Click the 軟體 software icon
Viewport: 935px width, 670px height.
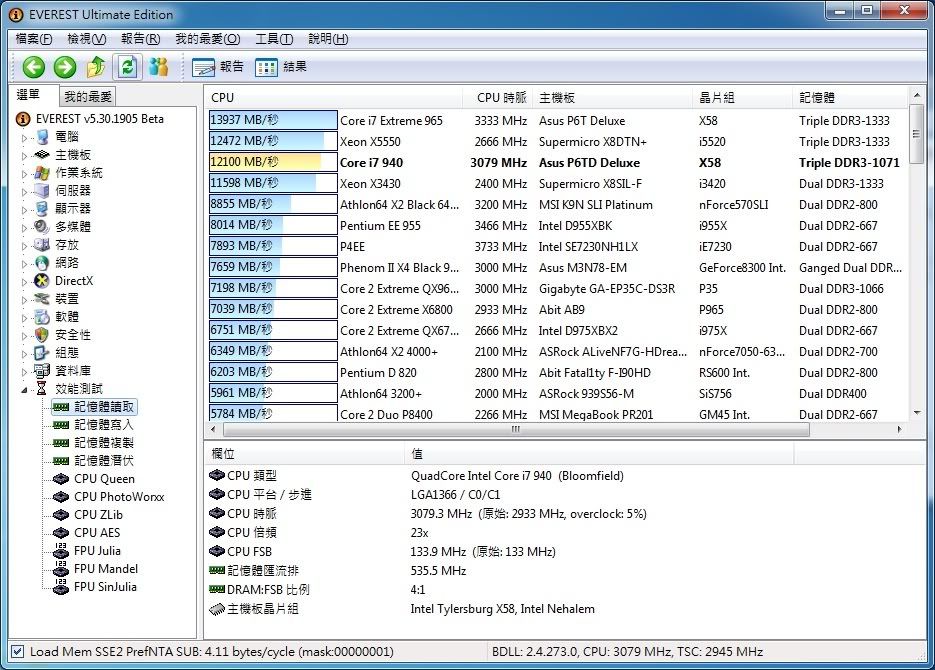[x=42, y=317]
